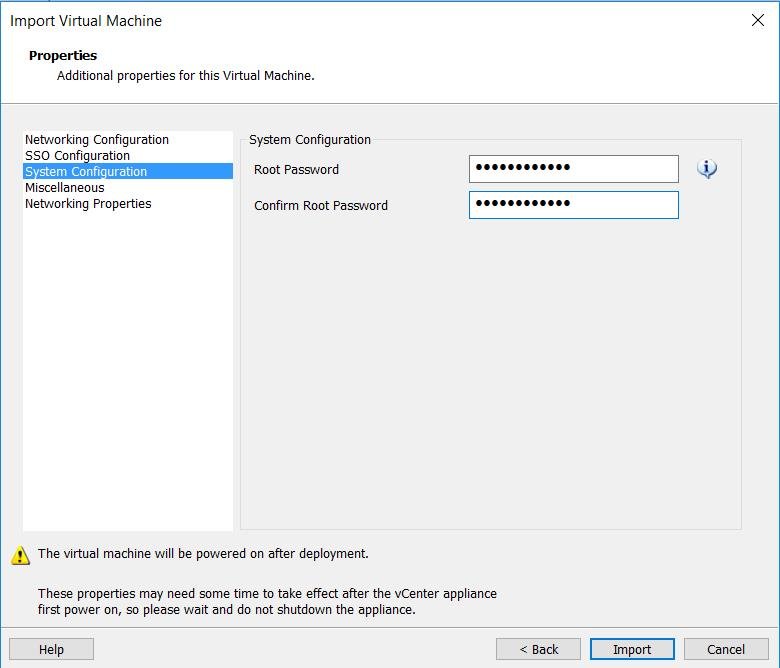Open the SSO Configuration category
The image size is (780, 668).
[78, 156]
